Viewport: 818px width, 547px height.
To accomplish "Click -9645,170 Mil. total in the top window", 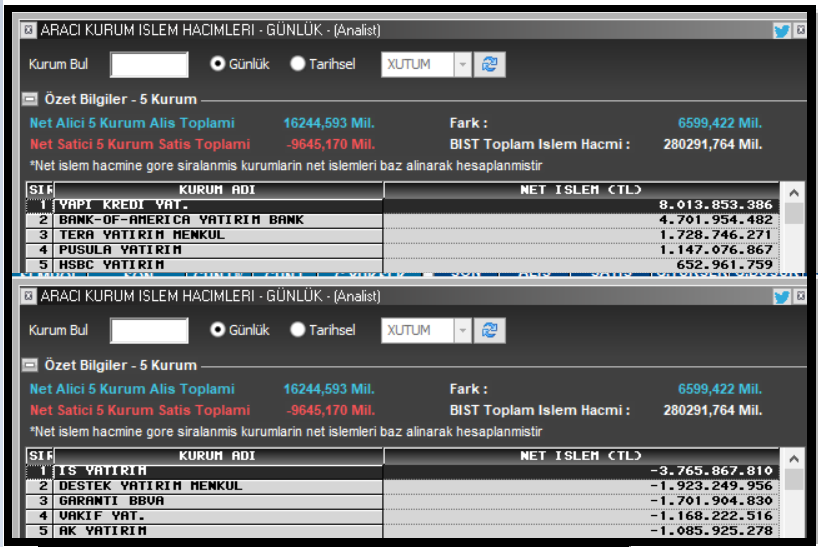I will click(x=331, y=144).
